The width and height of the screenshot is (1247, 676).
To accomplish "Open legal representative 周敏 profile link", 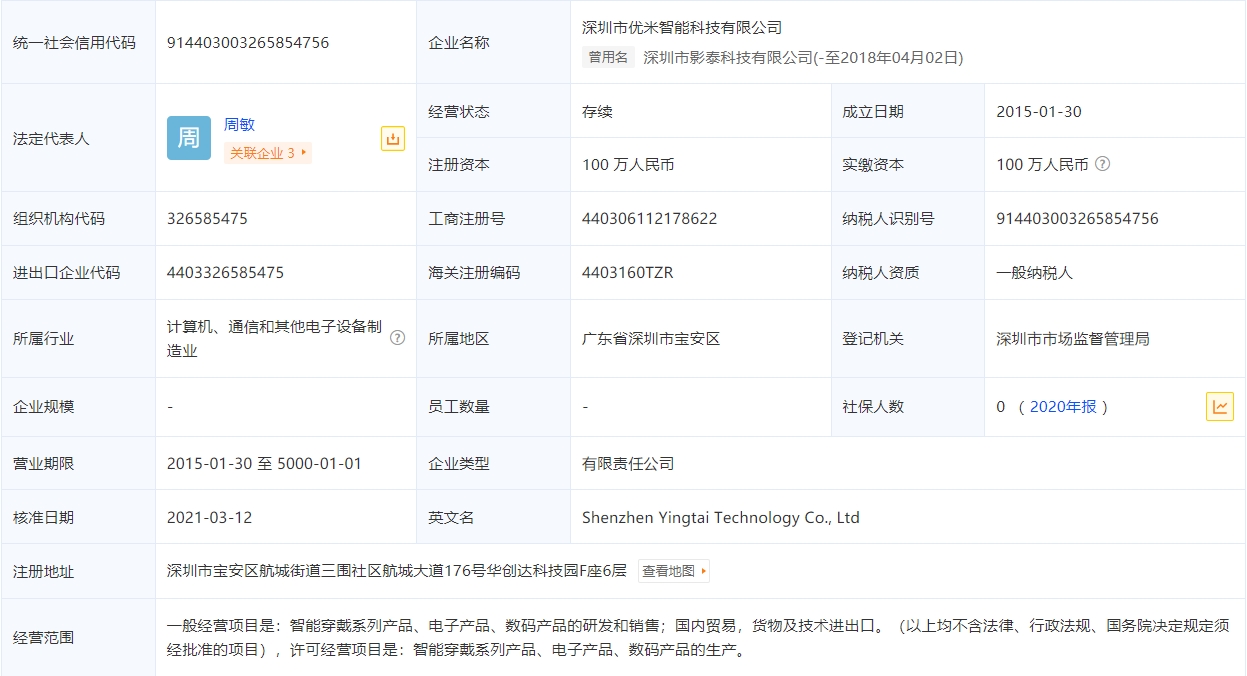I will tap(239, 125).
